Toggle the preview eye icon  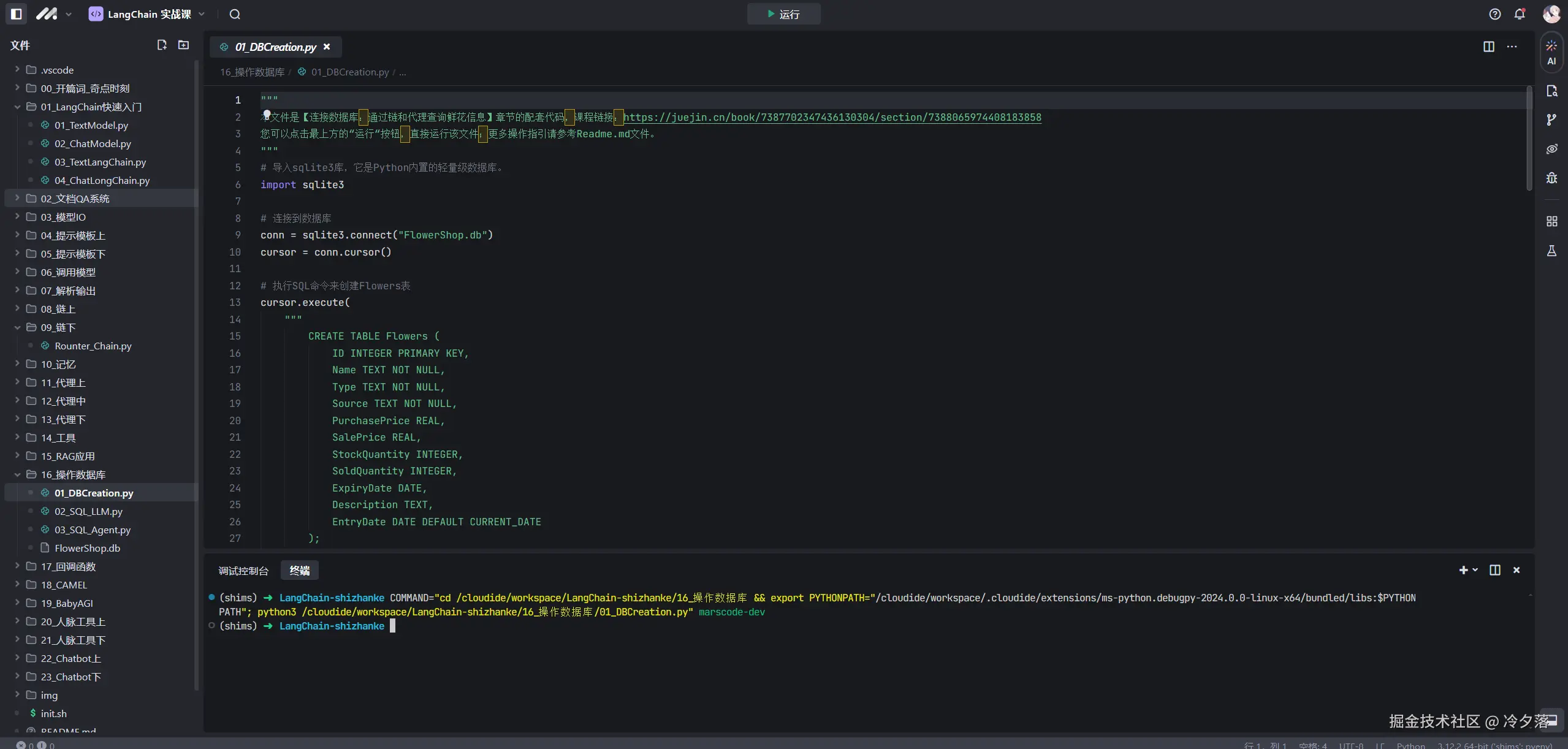pos(1551,149)
